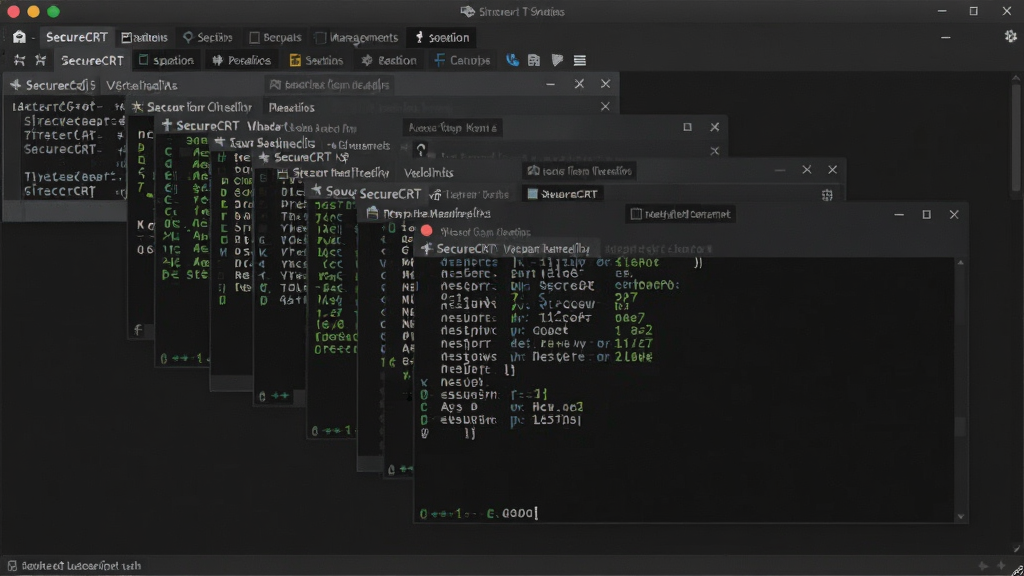Toggle the checkbox on the Managements tab
The width and height of the screenshot is (1024, 576).
point(320,37)
